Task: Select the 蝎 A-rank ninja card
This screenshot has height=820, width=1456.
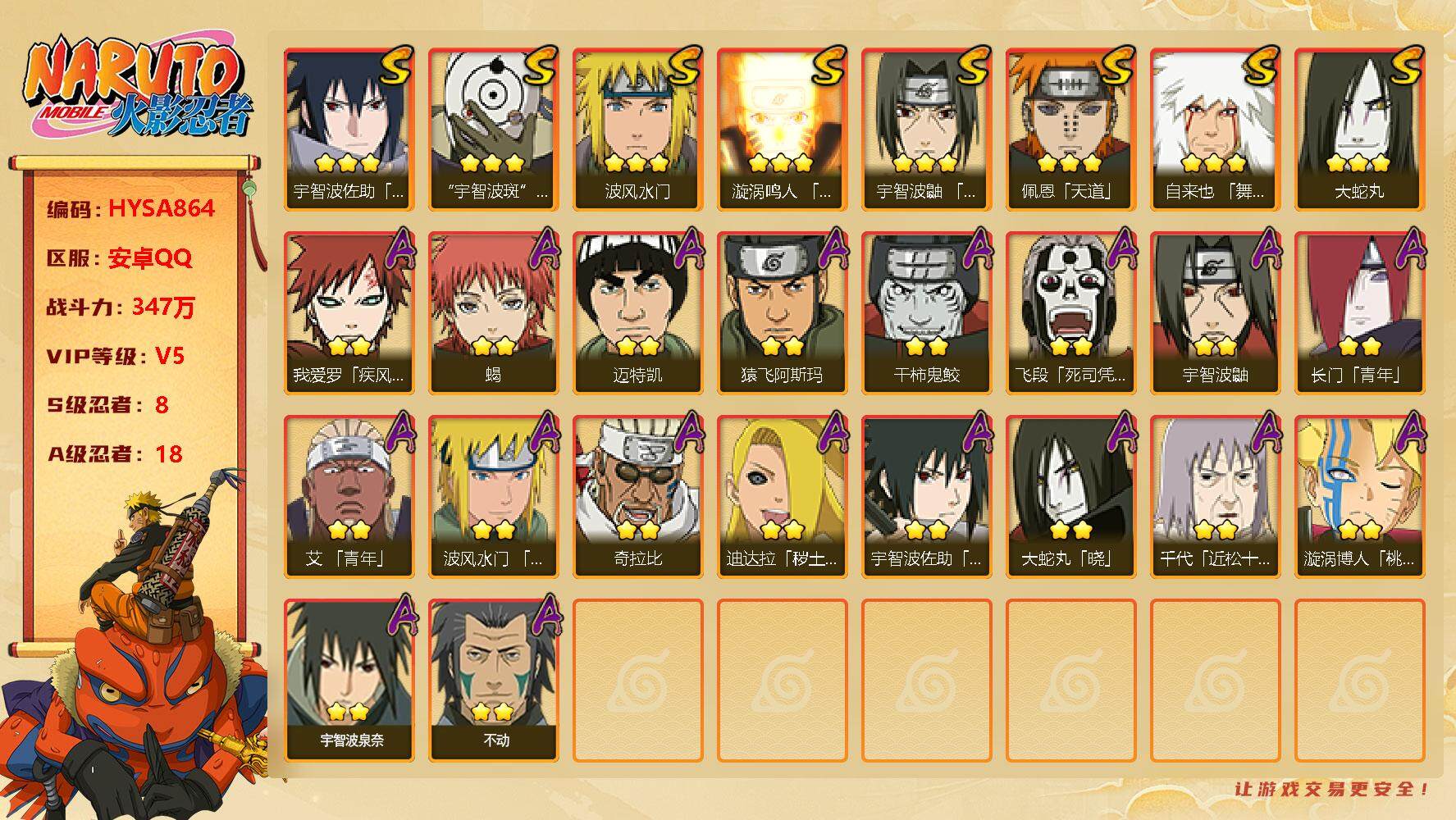Action: pyautogui.click(x=493, y=313)
